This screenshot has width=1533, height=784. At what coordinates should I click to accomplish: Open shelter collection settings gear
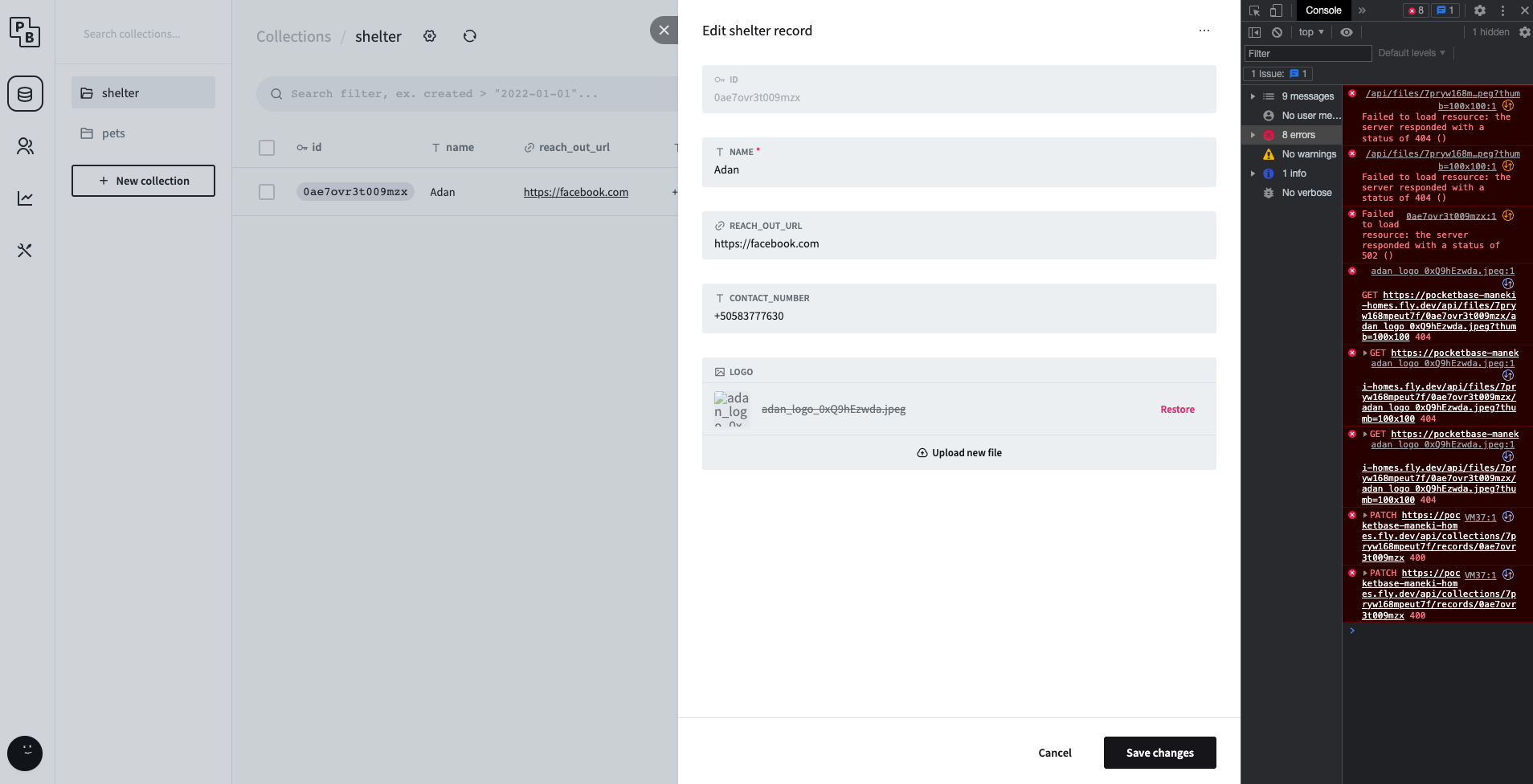point(430,36)
